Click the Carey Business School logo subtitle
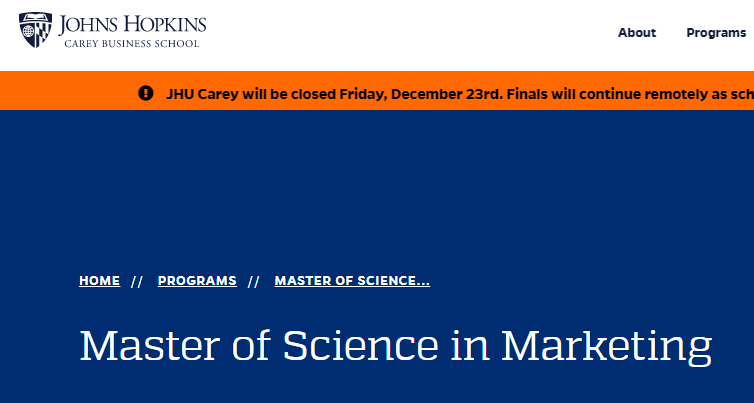Viewport: 754px width, 403px height. pyautogui.click(x=132, y=43)
